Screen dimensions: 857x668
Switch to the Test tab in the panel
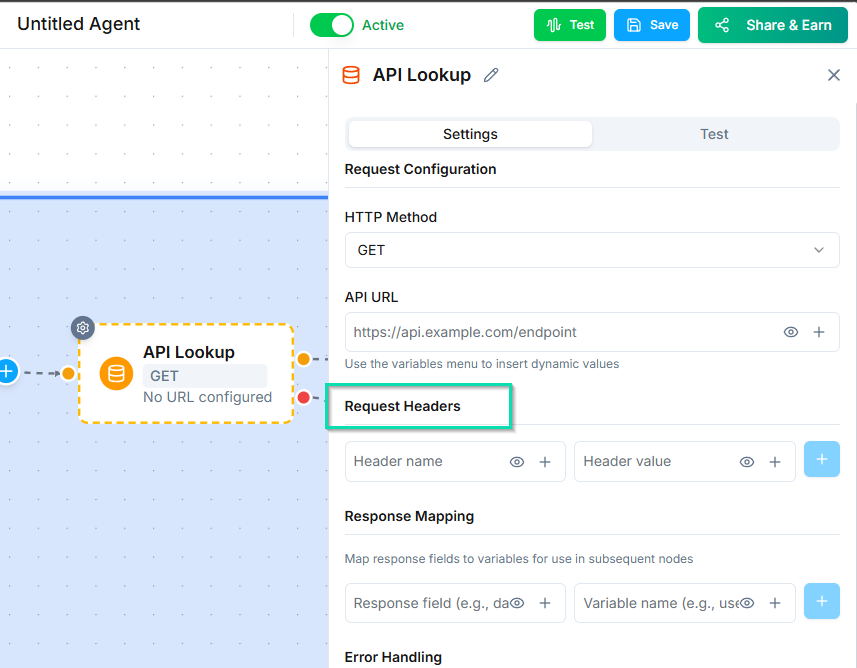[714, 133]
